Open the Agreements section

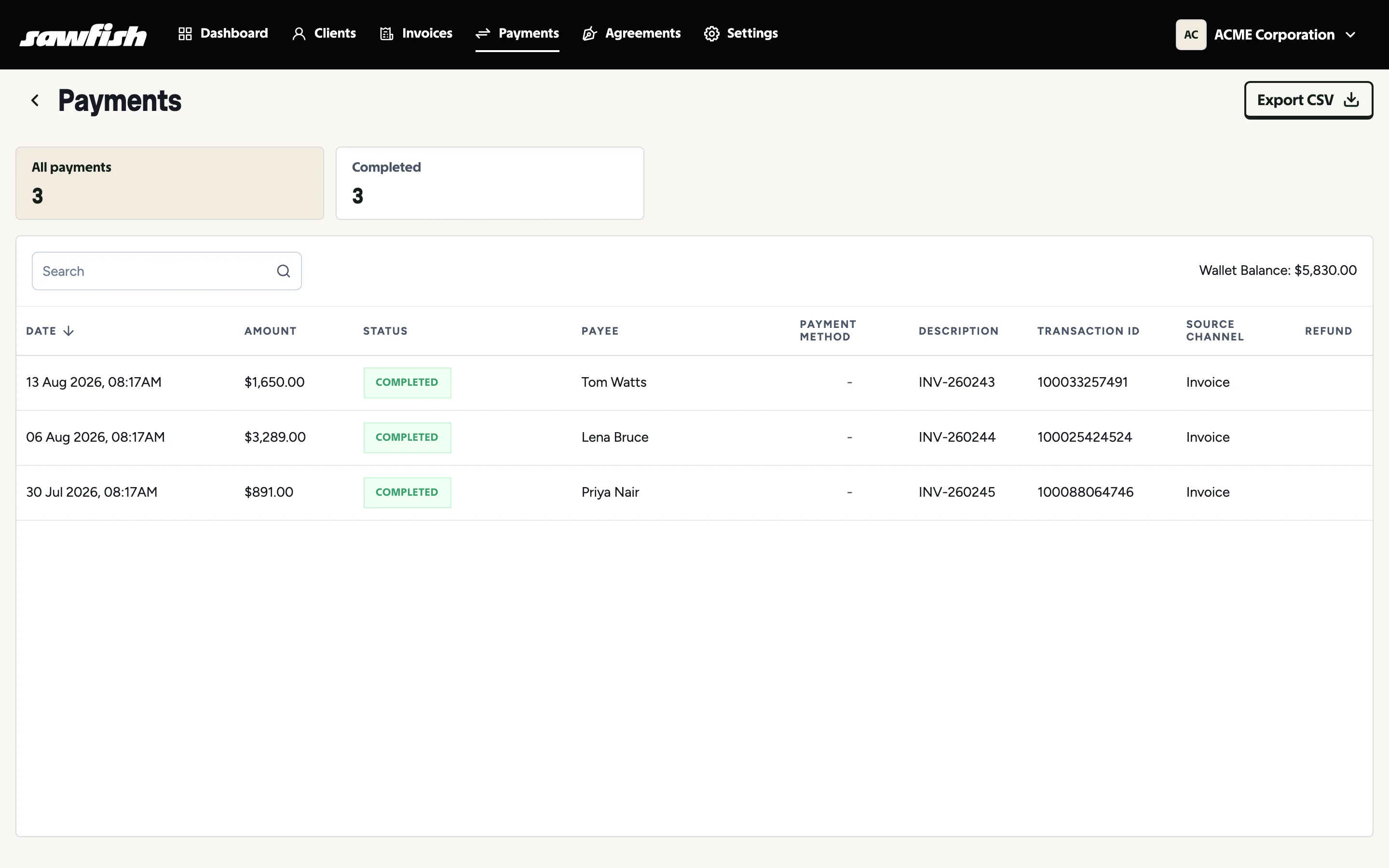[x=631, y=34]
